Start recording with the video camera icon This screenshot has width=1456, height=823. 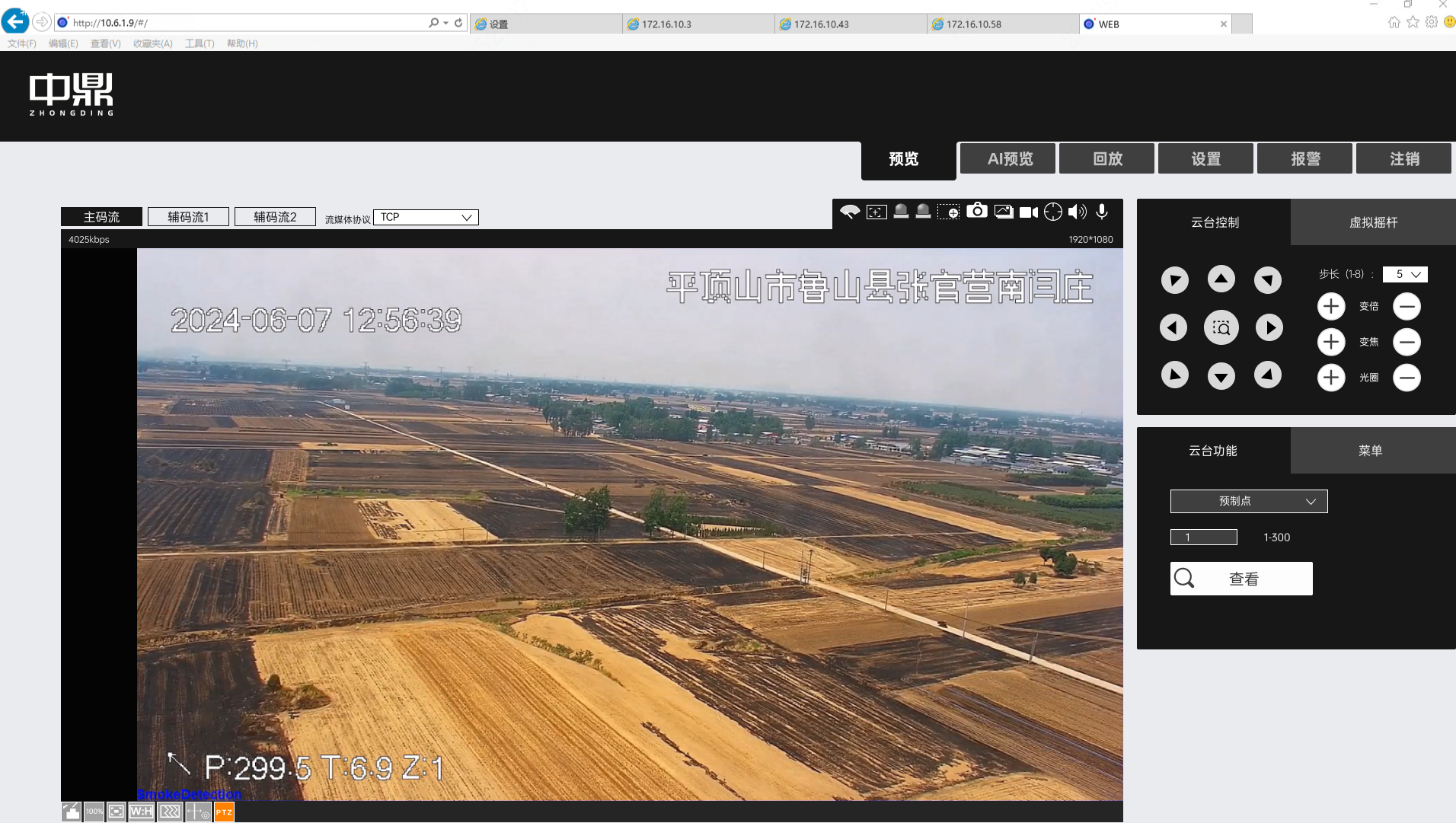[1028, 212]
